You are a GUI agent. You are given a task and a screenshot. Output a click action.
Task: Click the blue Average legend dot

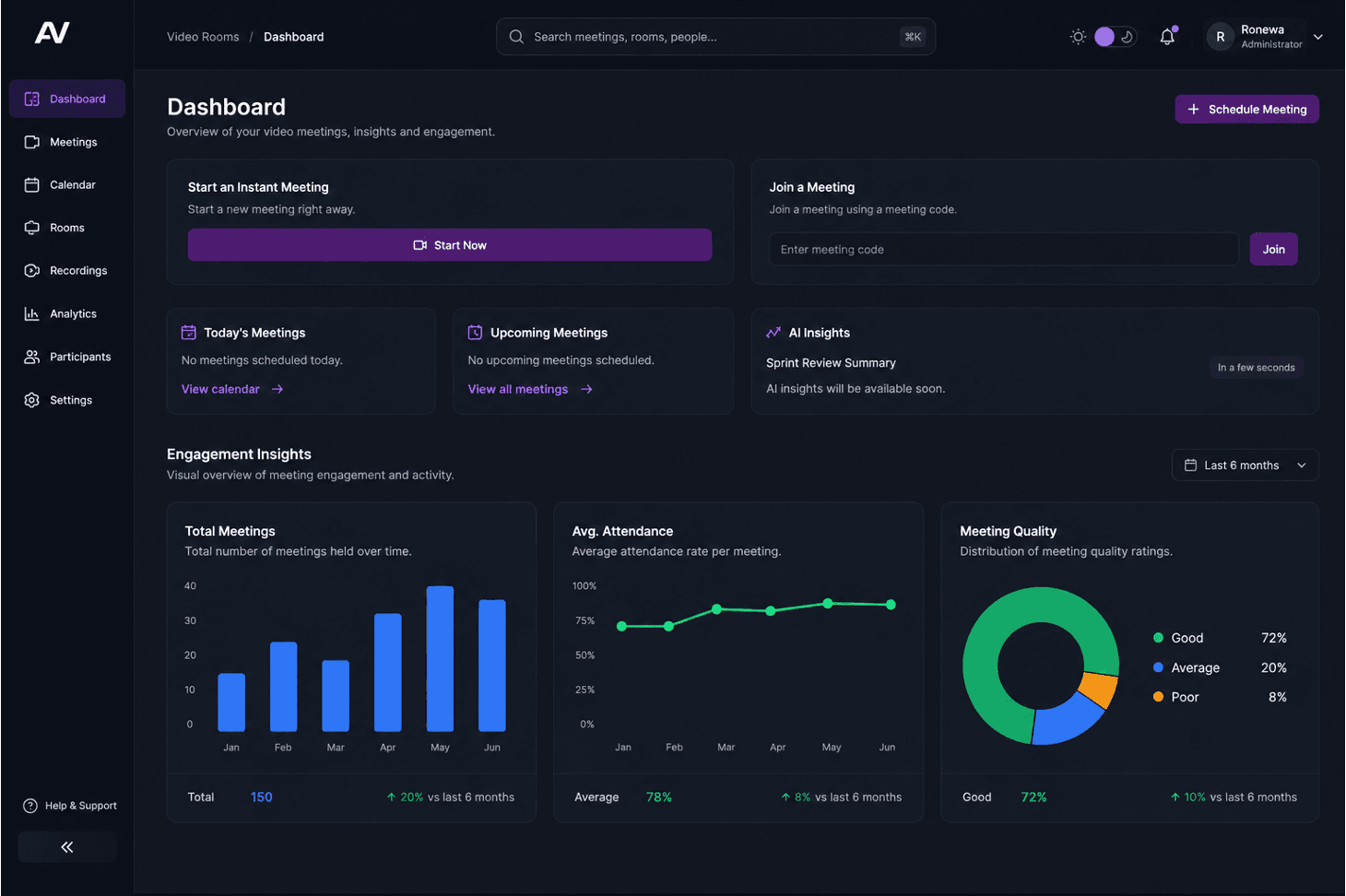pyautogui.click(x=1158, y=667)
